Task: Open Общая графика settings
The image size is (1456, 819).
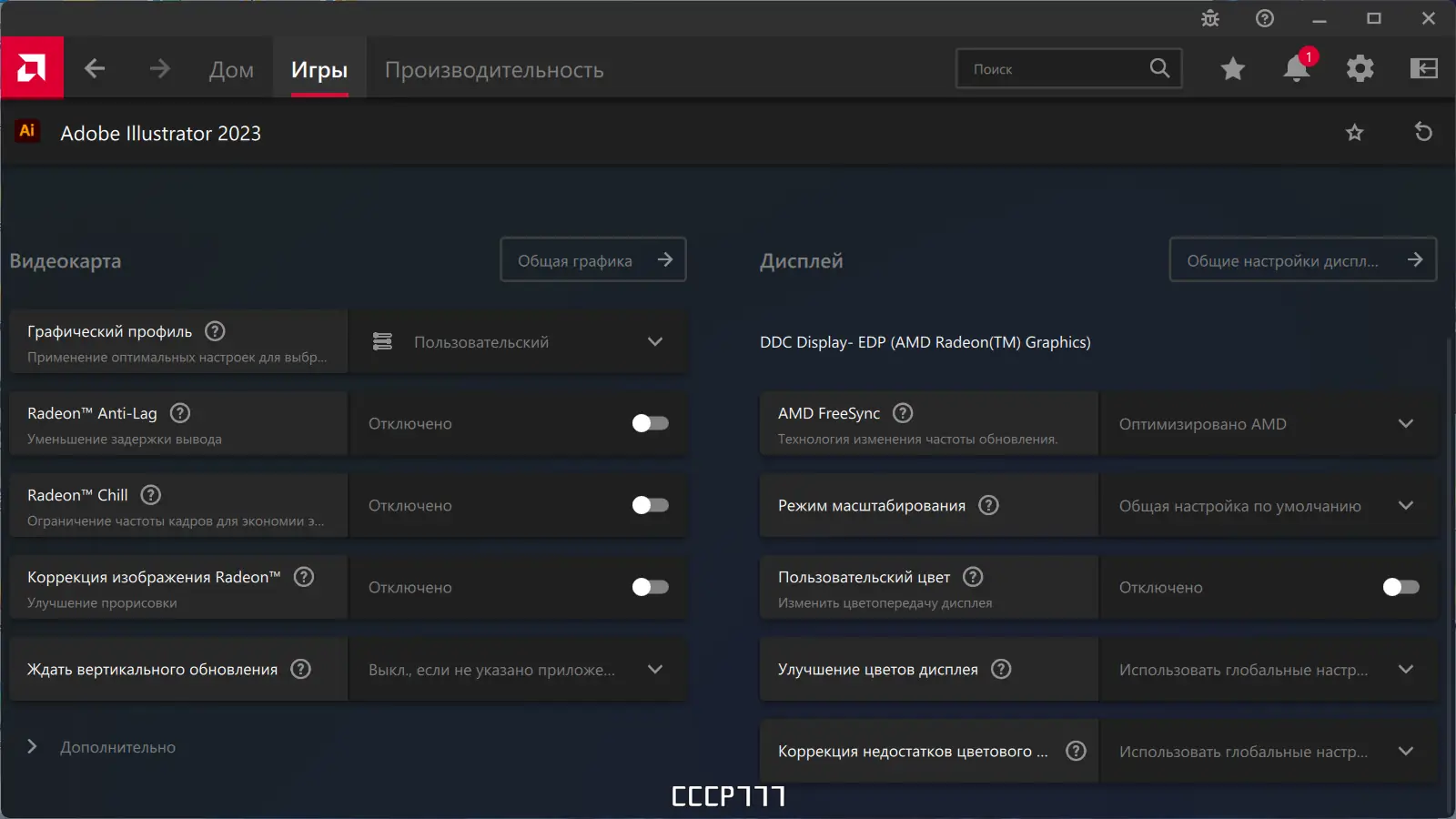Action: click(593, 260)
